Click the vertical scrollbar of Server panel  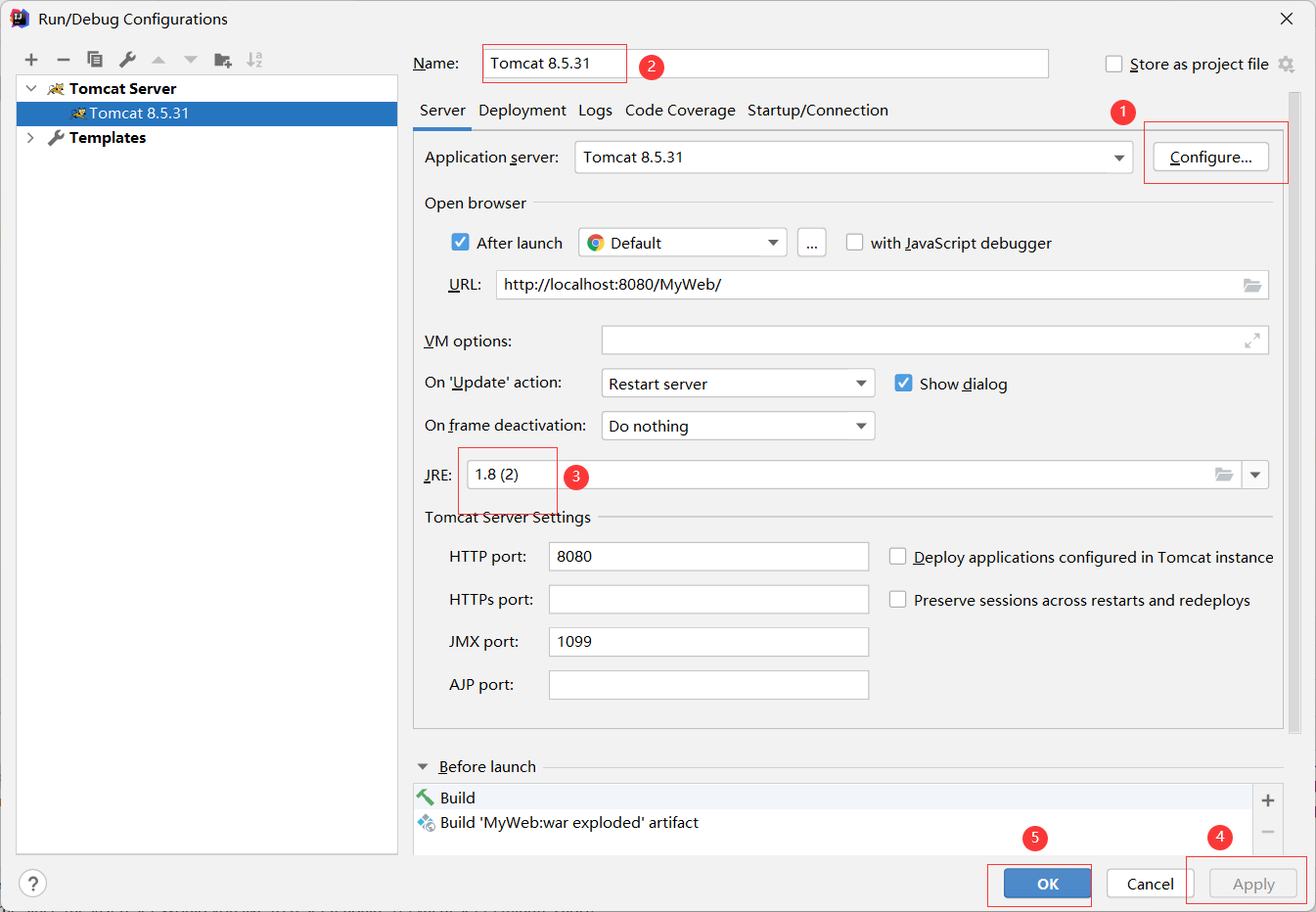pyautogui.click(x=1294, y=412)
